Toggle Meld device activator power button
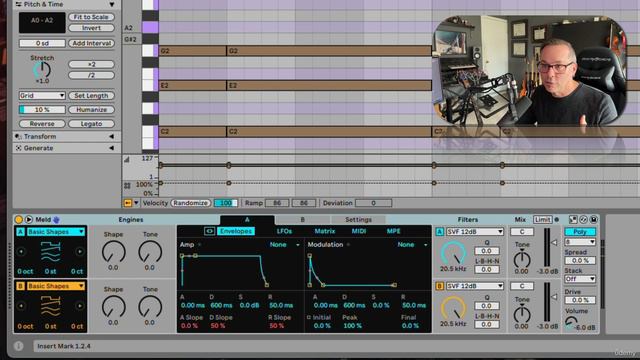 click(x=18, y=220)
